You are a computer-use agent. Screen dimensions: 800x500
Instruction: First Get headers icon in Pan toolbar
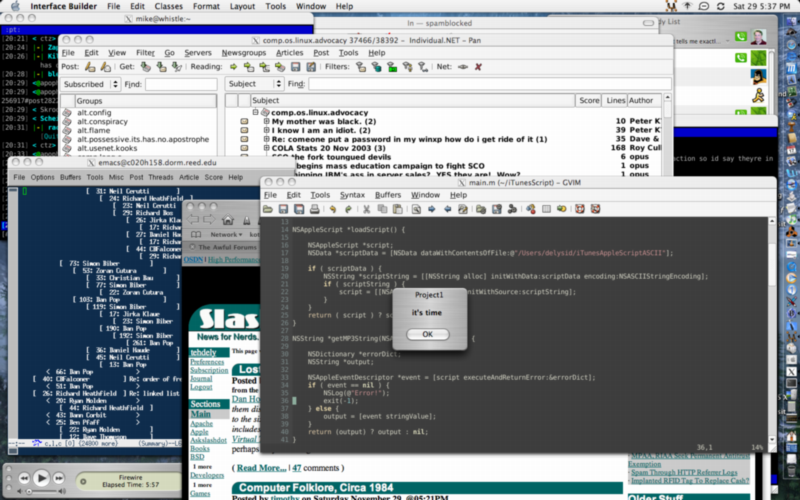tap(146, 67)
